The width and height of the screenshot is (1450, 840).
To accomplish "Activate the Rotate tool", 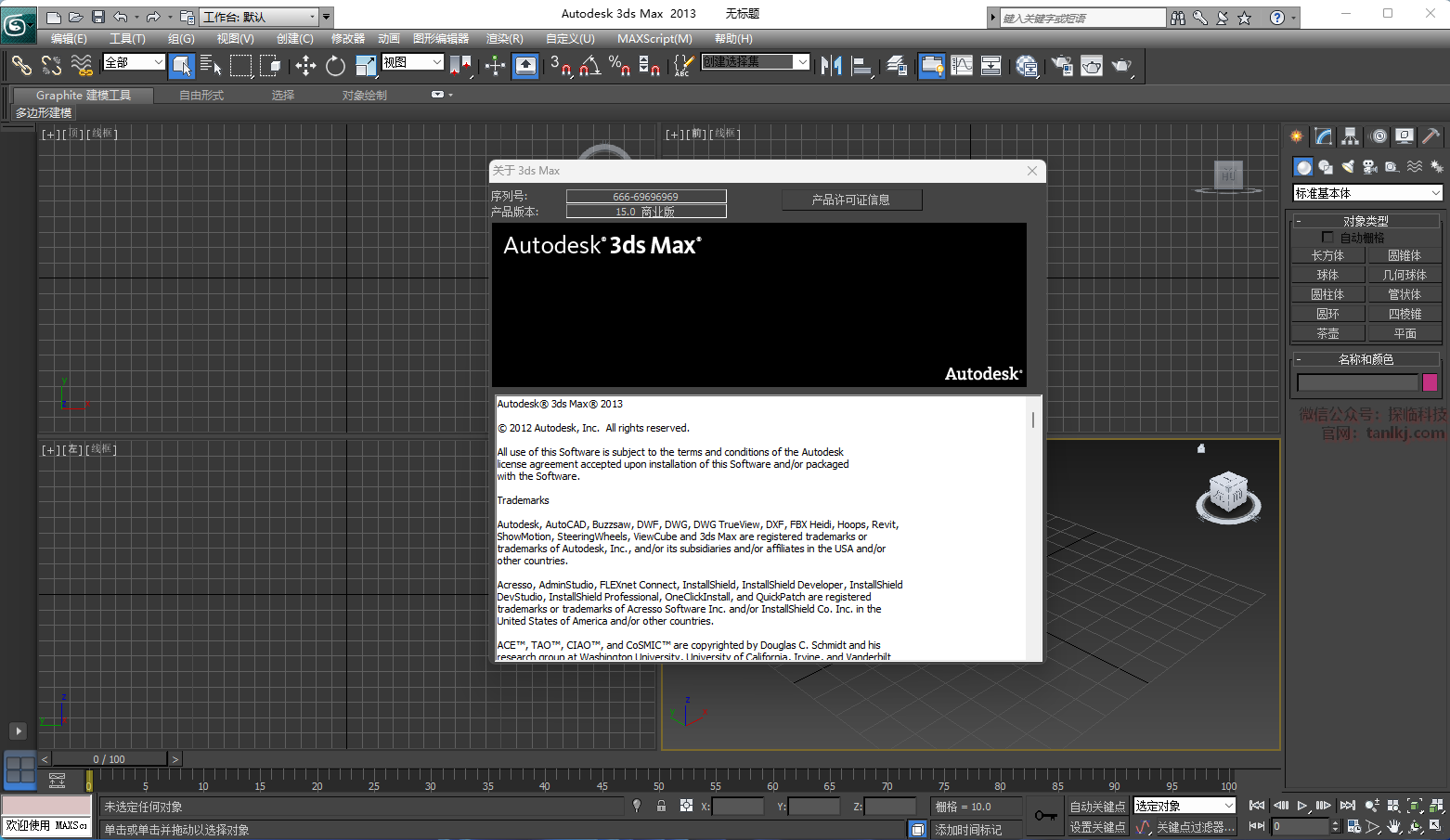I will (335, 65).
